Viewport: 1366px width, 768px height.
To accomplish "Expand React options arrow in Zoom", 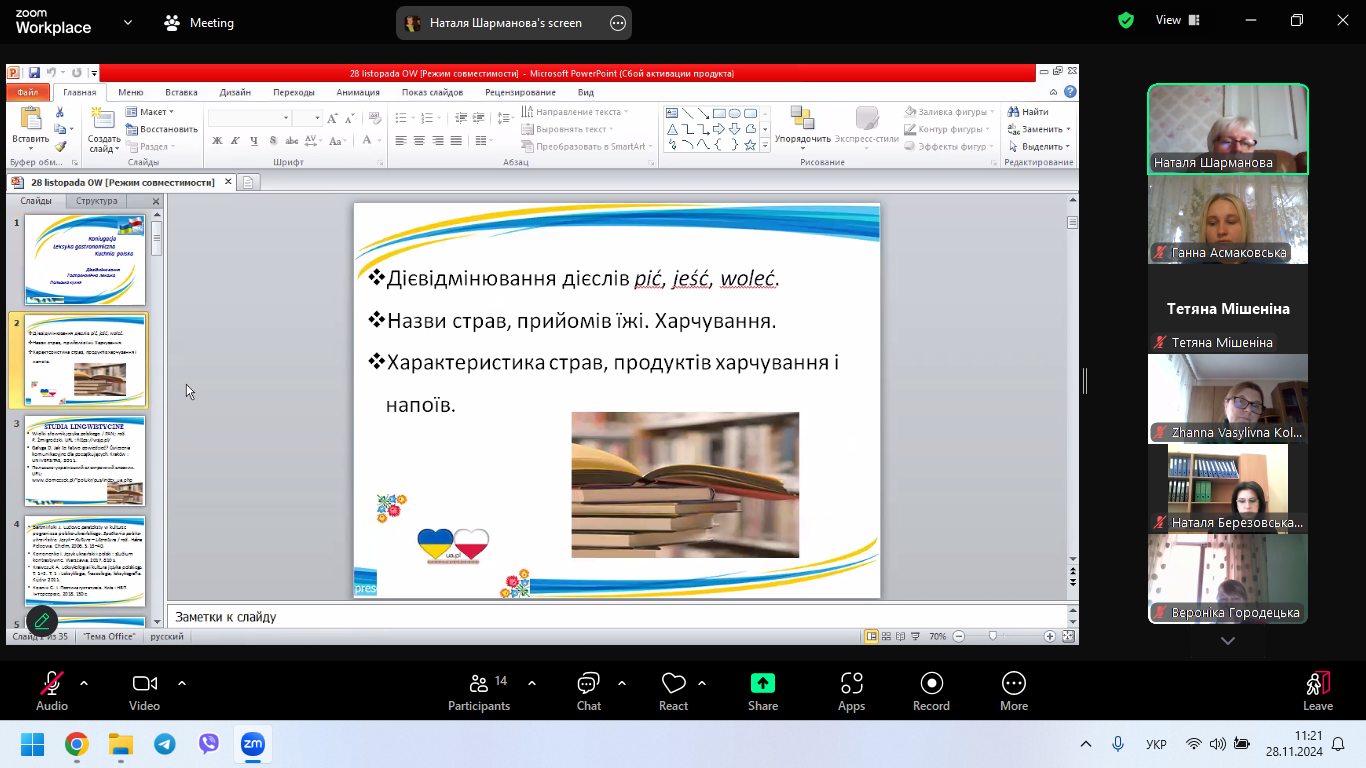I will point(701,683).
